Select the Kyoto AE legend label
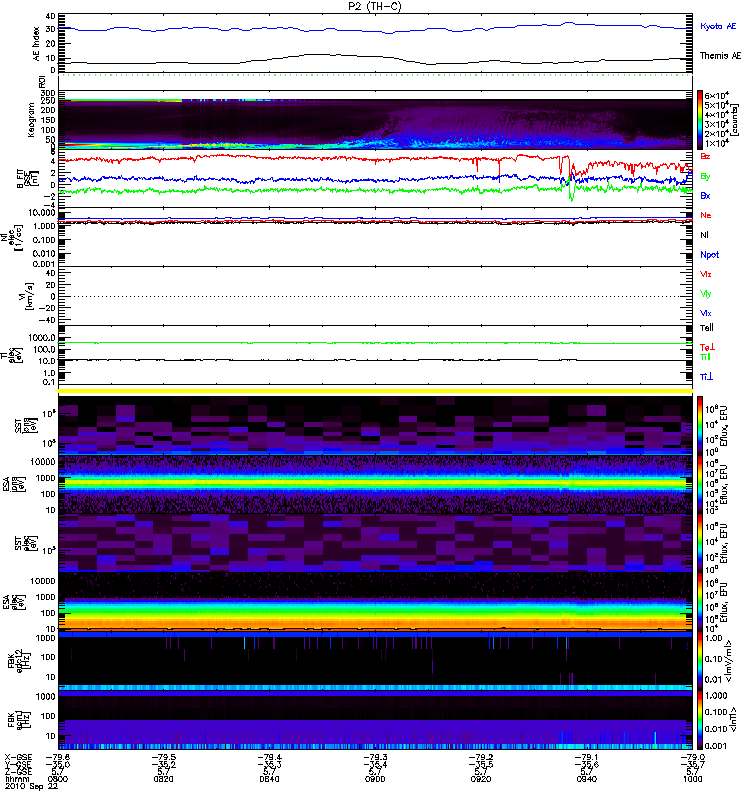750x800 pixels. pos(718,26)
